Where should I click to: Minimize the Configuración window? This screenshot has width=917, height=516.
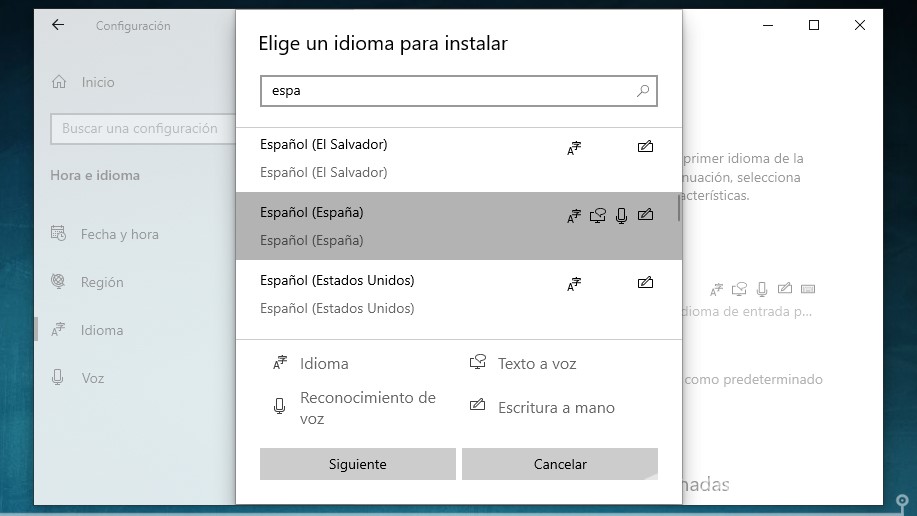[x=768, y=25]
